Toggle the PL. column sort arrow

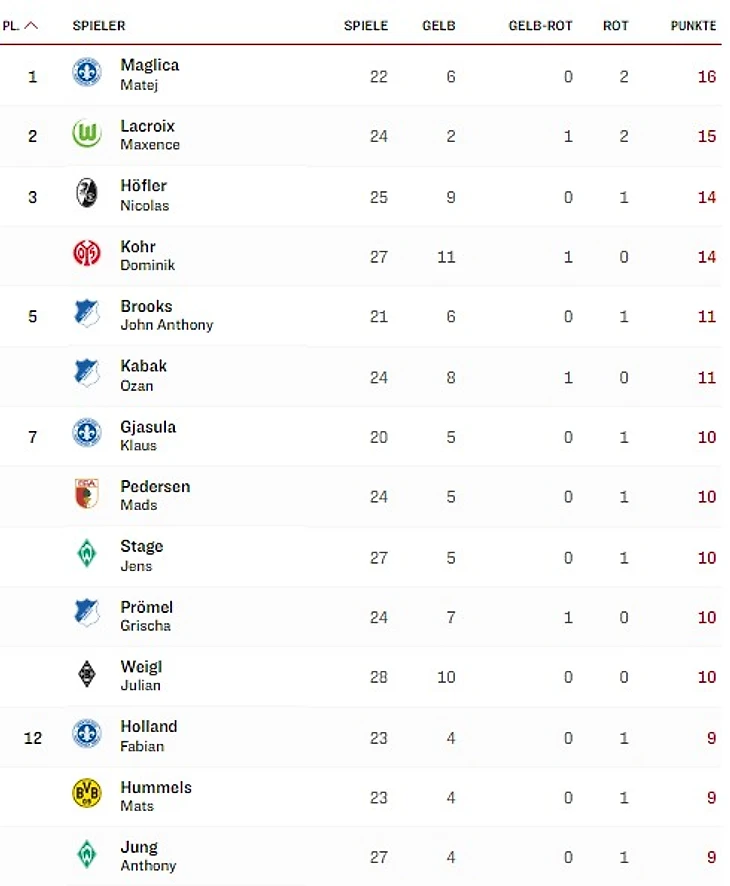click(31, 26)
